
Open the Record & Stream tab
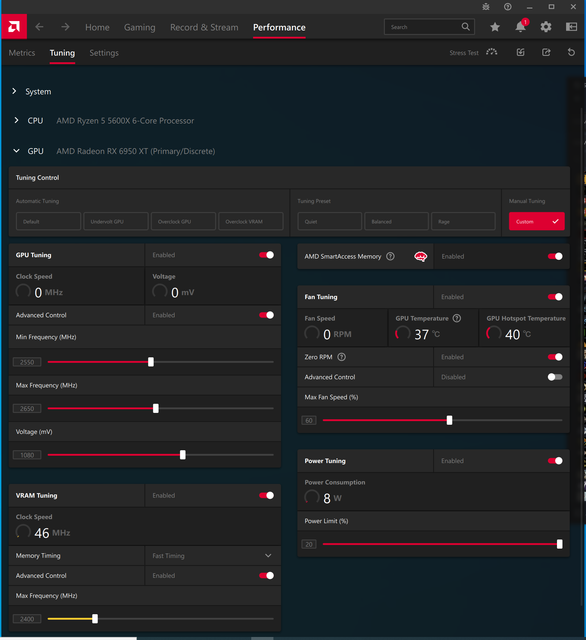(204, 27)
